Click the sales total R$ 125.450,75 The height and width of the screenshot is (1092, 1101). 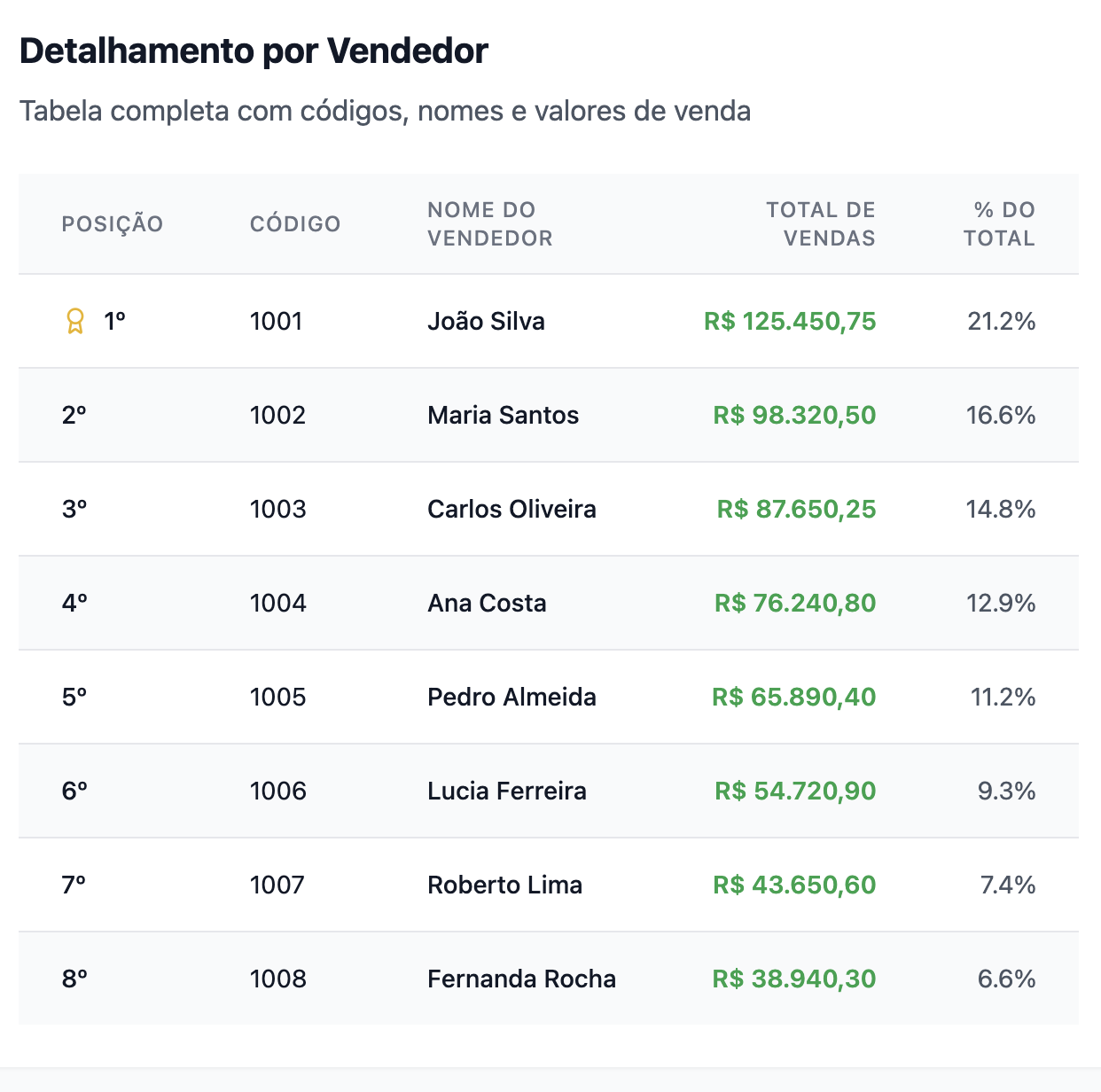point(790,321)
